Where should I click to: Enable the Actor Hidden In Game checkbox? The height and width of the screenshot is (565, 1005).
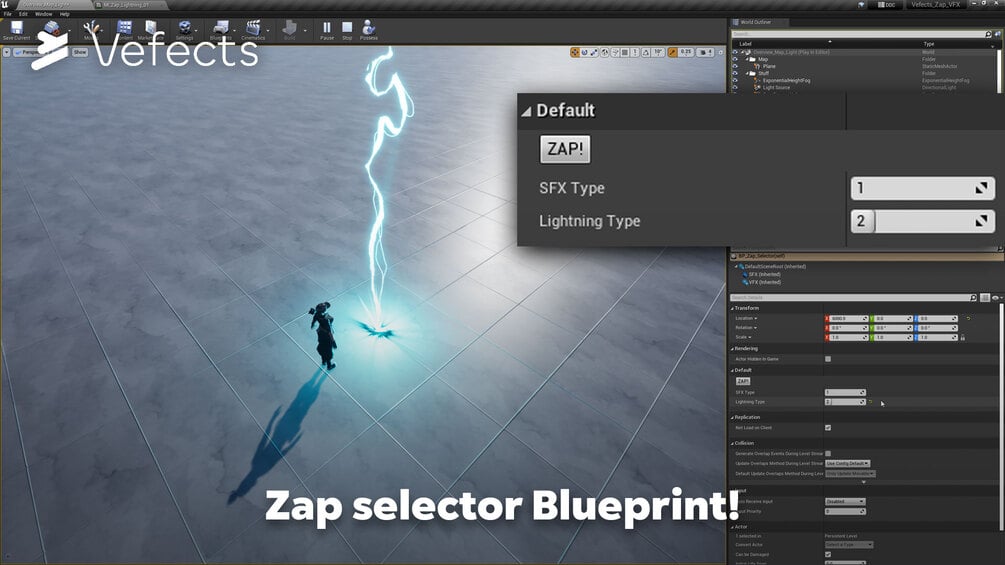pyautogui.click(x=828, y=359)
